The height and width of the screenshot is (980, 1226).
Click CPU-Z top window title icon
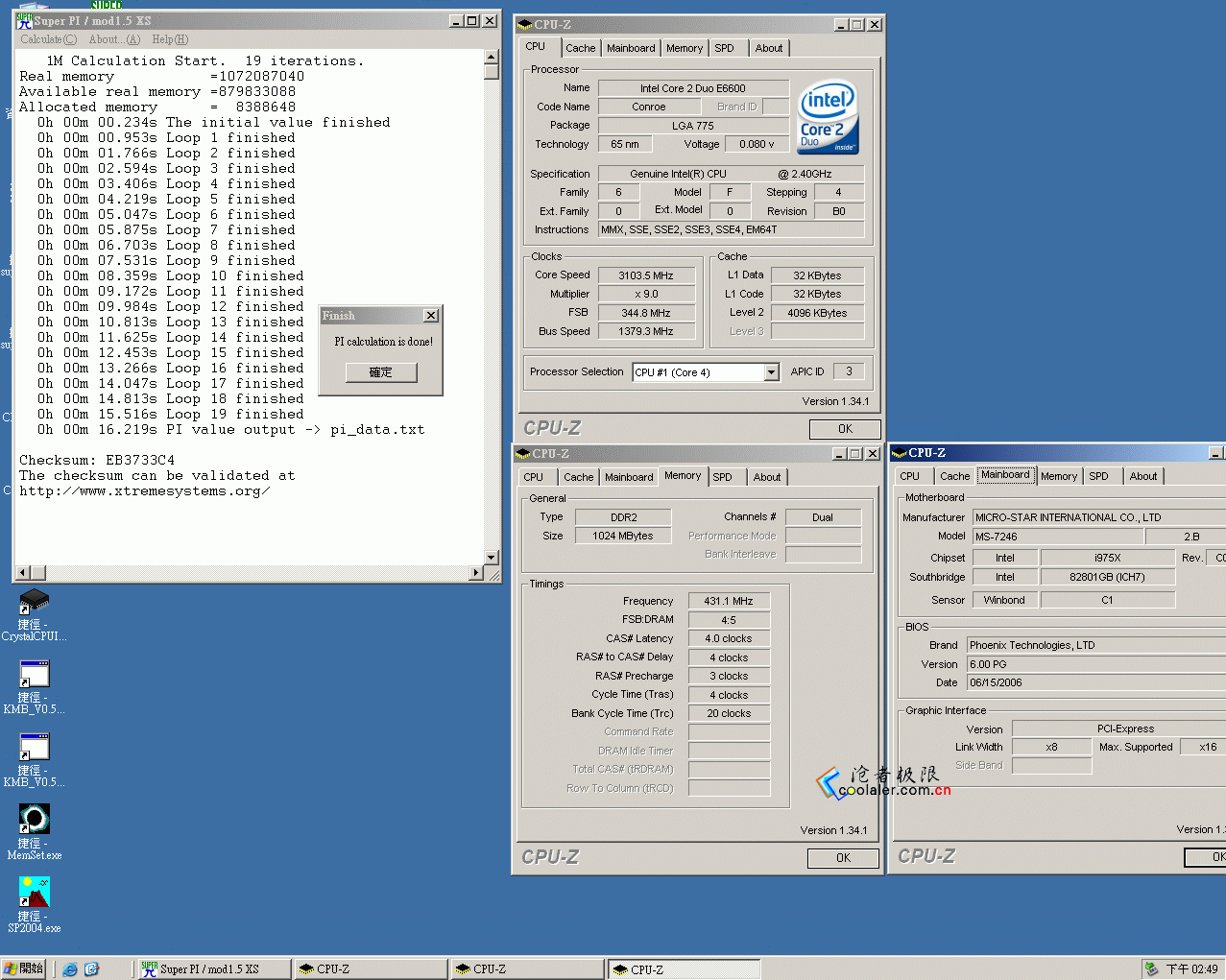point(524,24)
